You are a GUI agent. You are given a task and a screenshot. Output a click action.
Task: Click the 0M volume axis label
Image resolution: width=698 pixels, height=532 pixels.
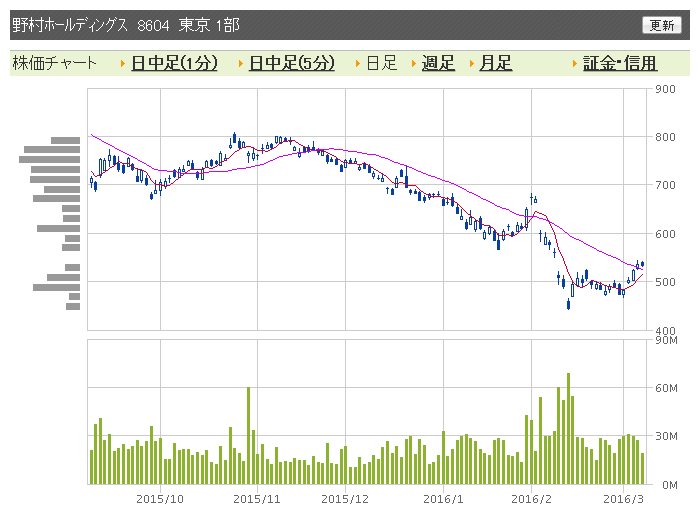click(670, 485)
